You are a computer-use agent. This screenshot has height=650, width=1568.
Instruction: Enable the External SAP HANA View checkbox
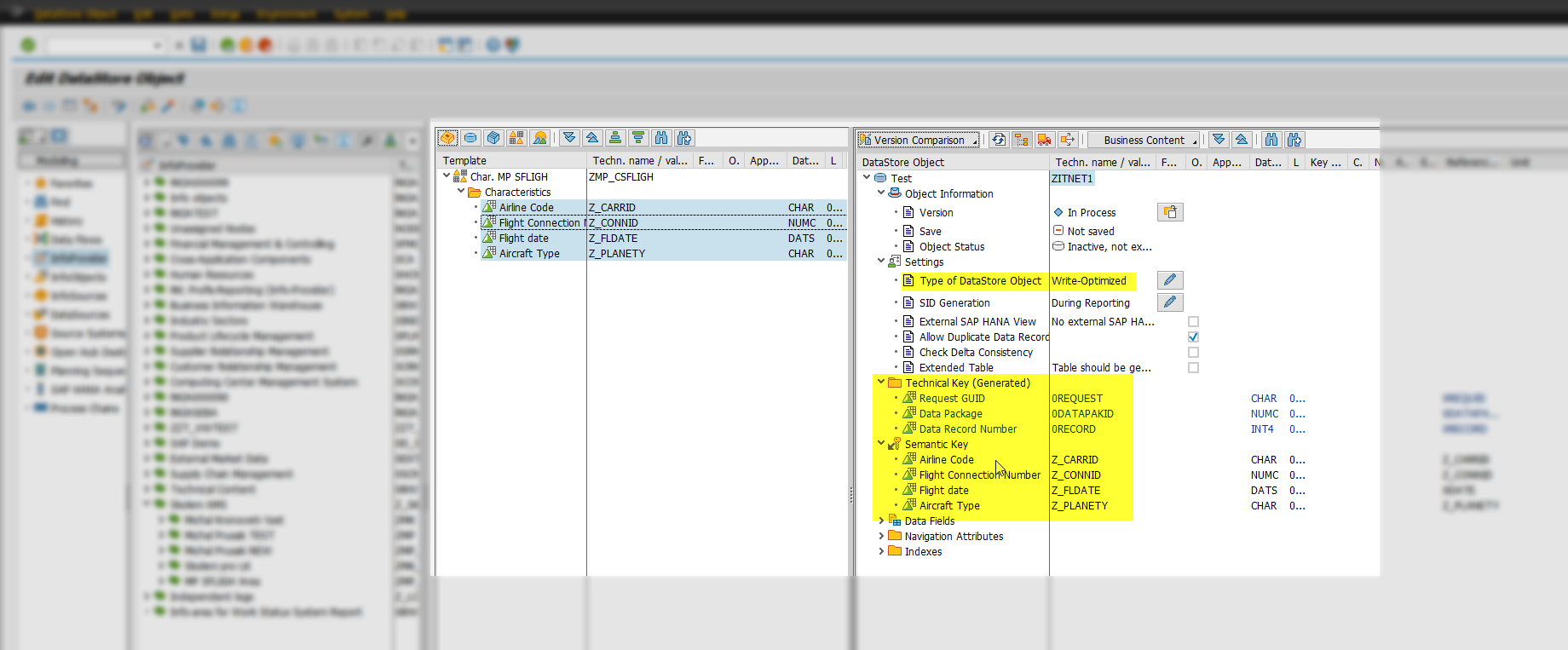[1193, 322]
